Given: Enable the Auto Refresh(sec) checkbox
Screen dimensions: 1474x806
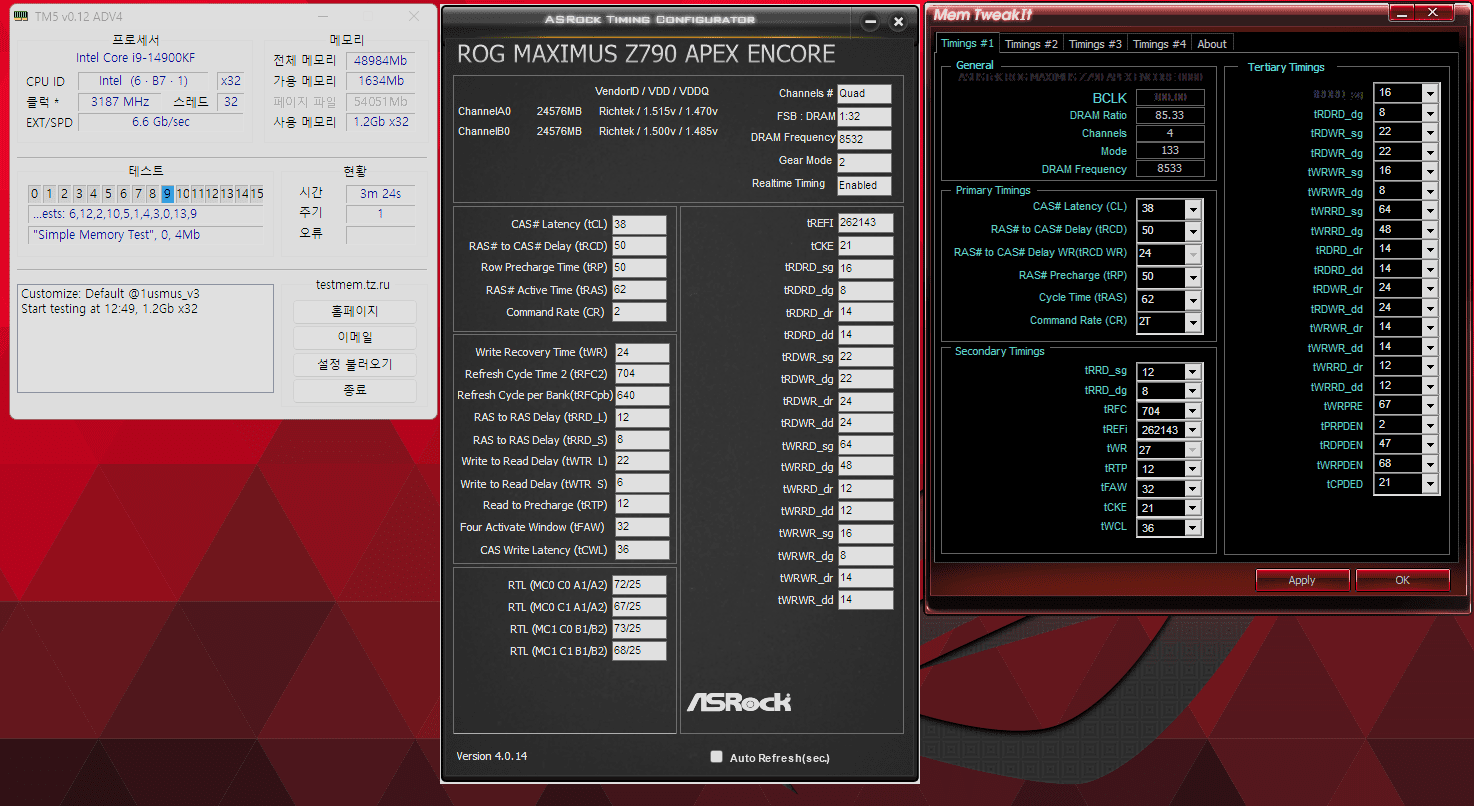Looking at the screenshot, I should [716, 757].
